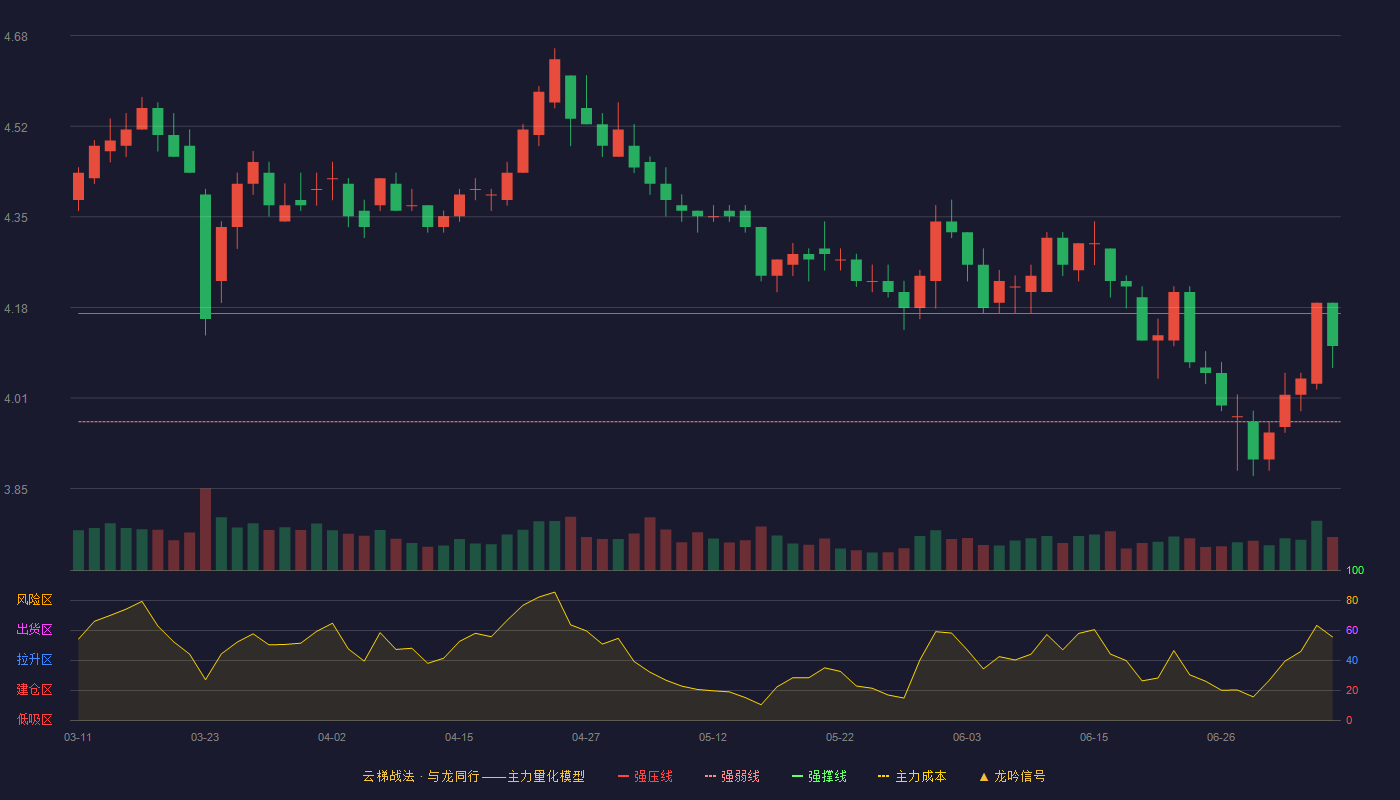The image size is (1400, 800).
Task: Click the tallest volume bar
Action: click(x=205, y=529)
